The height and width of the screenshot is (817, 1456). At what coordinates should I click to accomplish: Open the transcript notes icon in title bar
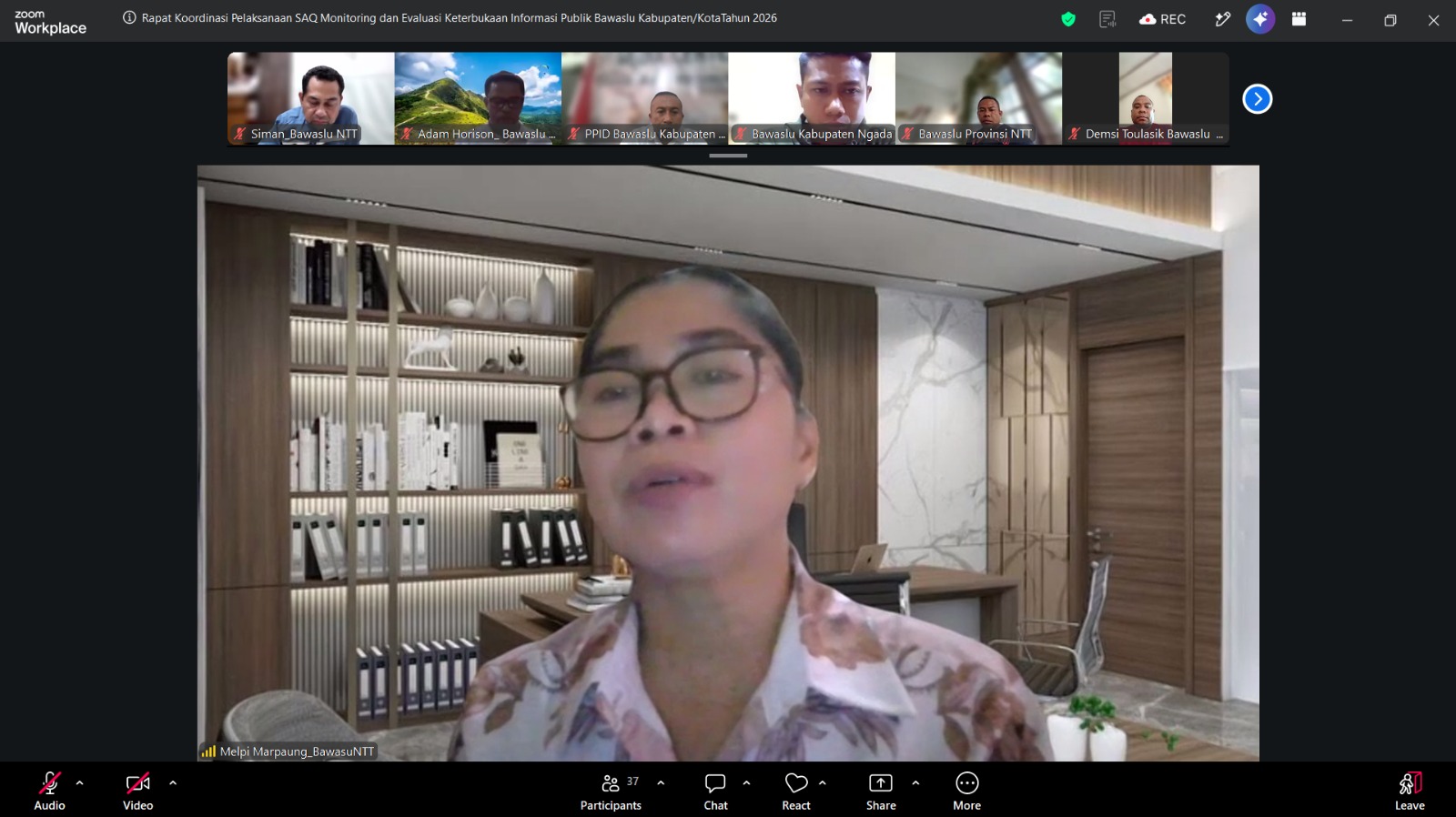(x=1107, y=19)
